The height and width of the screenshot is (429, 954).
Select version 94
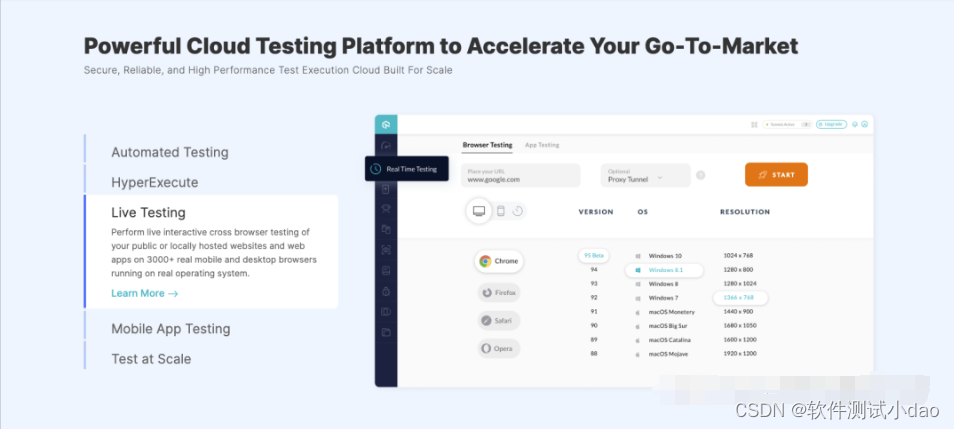(594, 270)
